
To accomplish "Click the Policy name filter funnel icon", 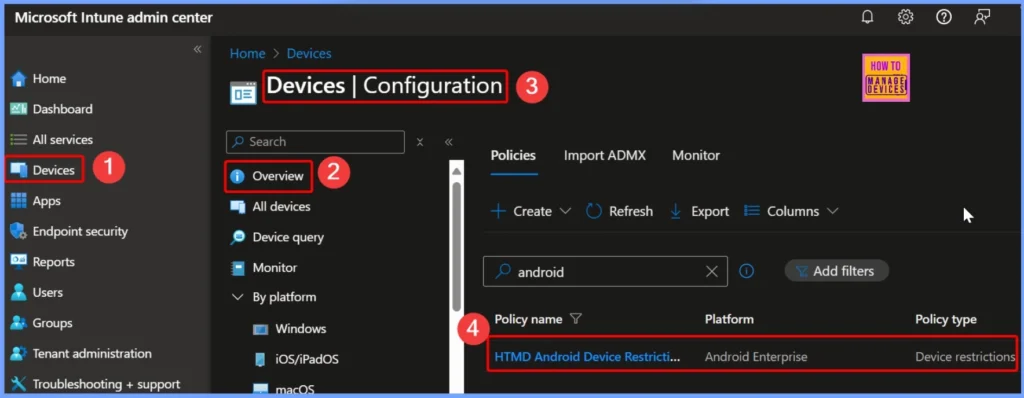I will click(575, 319).
